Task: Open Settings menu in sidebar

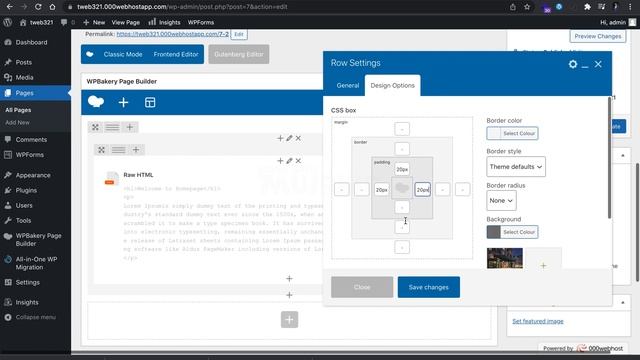Action: pos(27,282)
